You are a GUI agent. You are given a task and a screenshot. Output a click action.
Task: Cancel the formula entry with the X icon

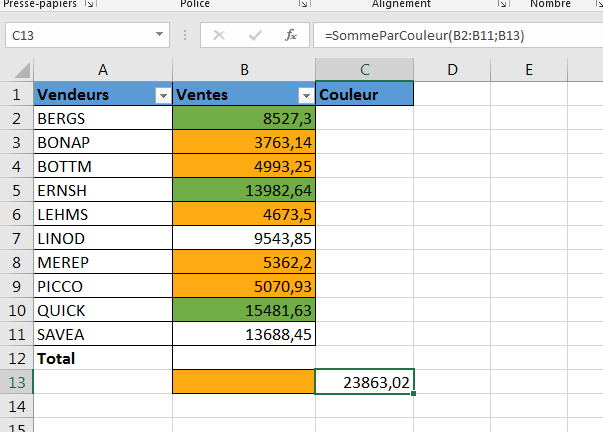219,35
